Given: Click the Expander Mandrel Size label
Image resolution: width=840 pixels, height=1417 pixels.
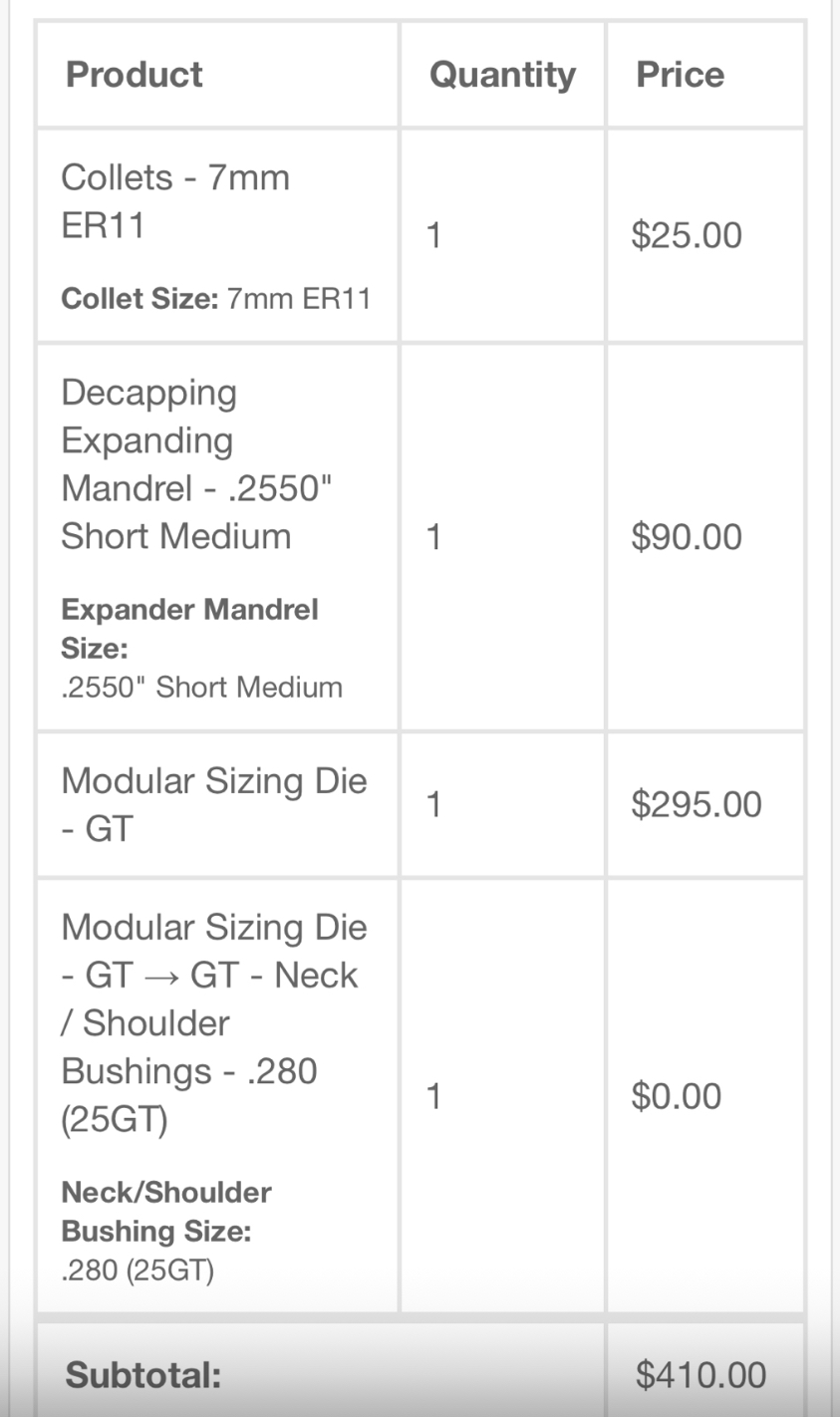Looking at the screenshot, I should [189, 629].
